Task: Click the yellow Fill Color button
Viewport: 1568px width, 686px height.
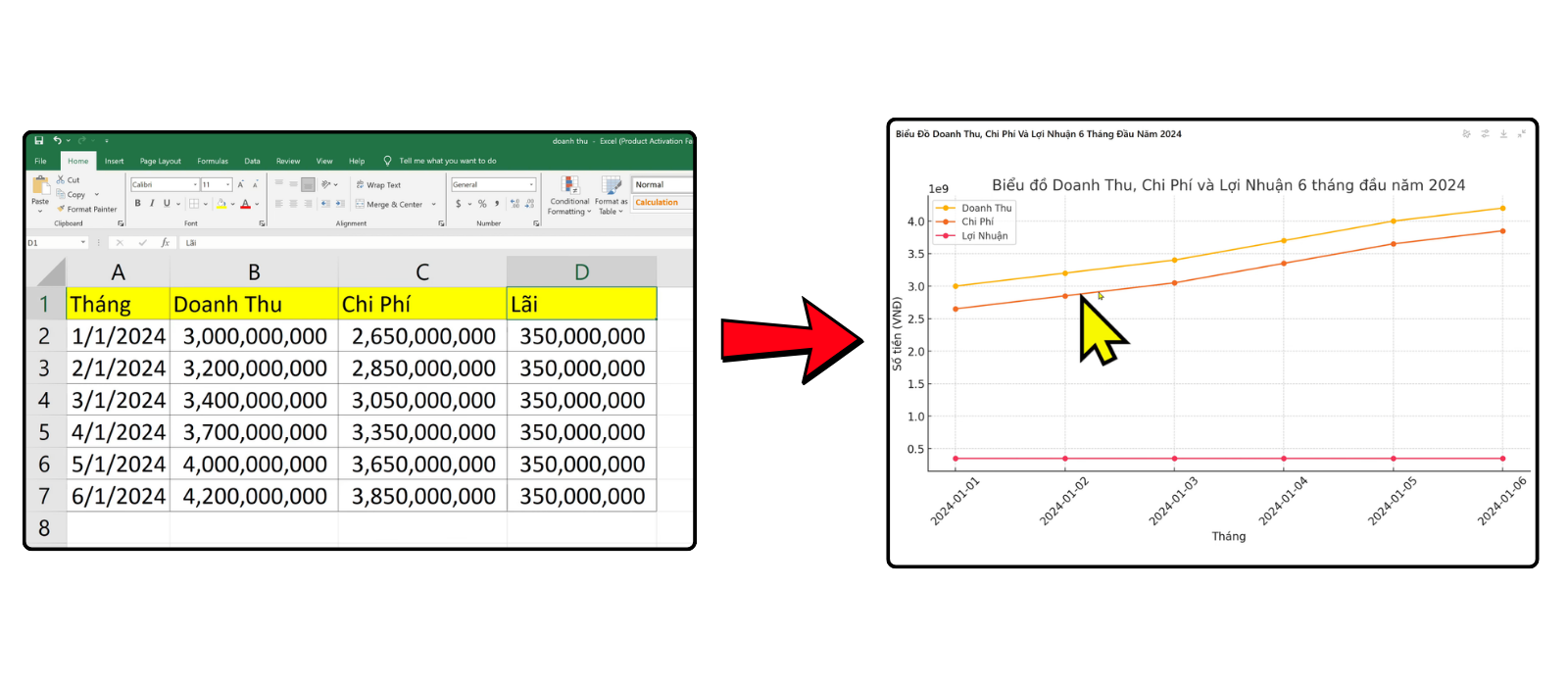Action: [x=221, y=204]
